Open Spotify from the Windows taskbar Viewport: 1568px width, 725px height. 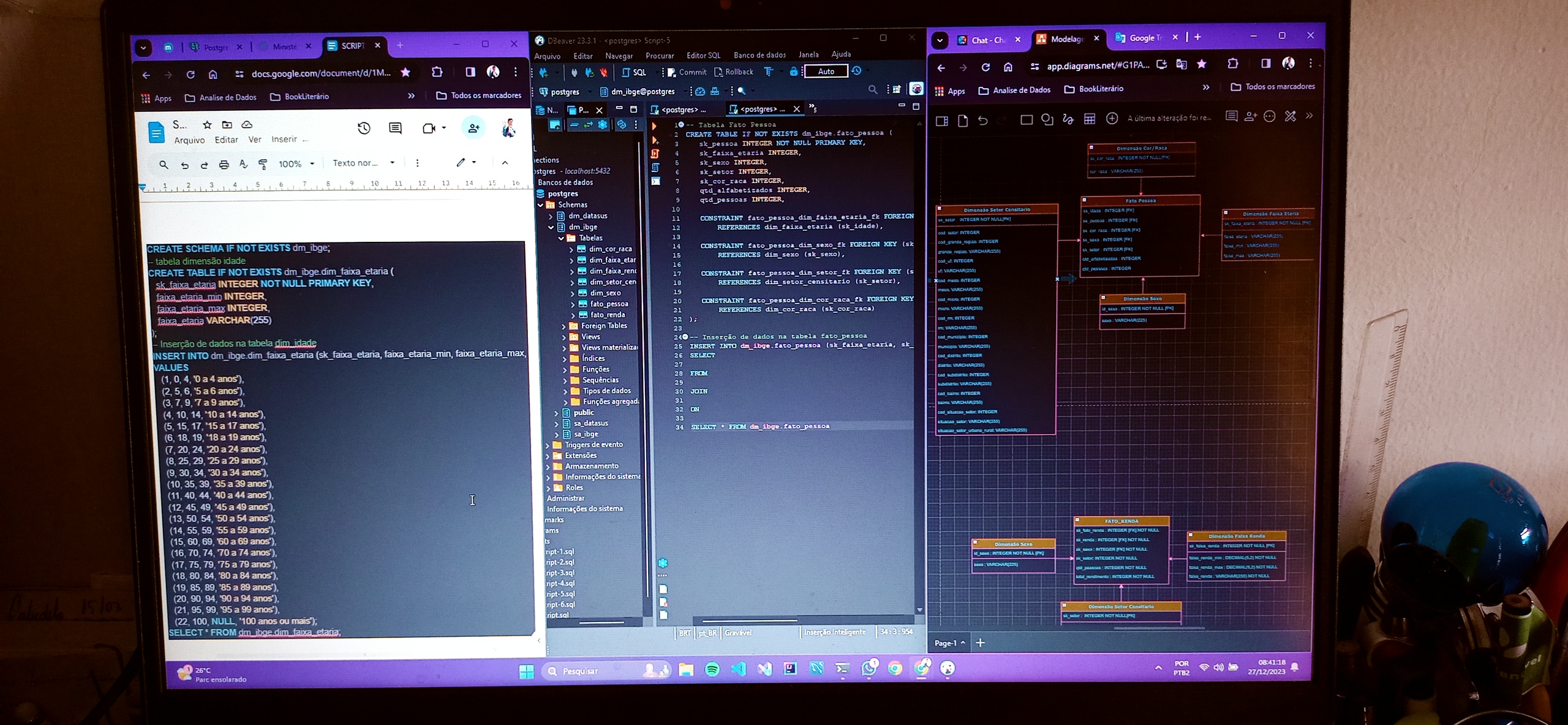pos(712,670)
